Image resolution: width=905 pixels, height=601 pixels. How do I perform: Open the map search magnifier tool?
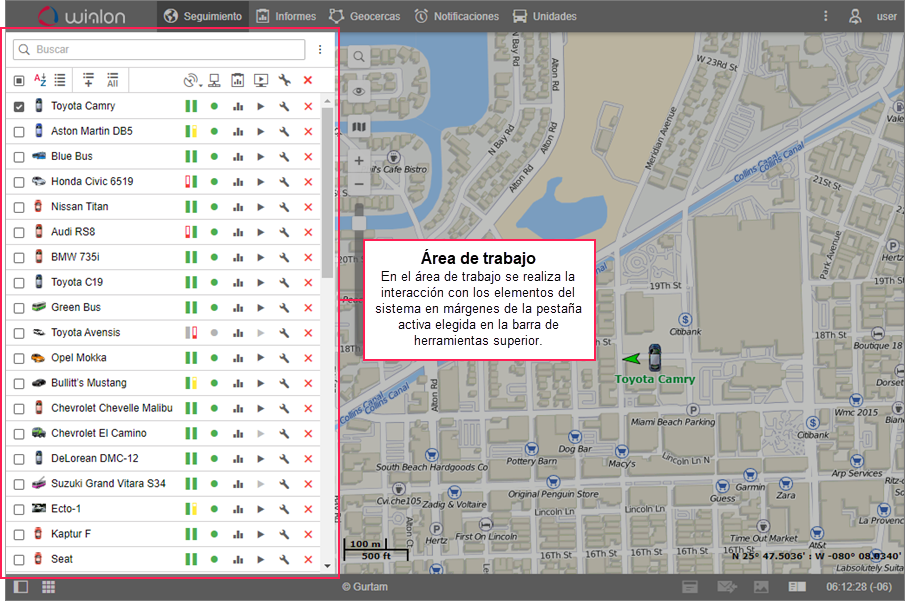359,57
